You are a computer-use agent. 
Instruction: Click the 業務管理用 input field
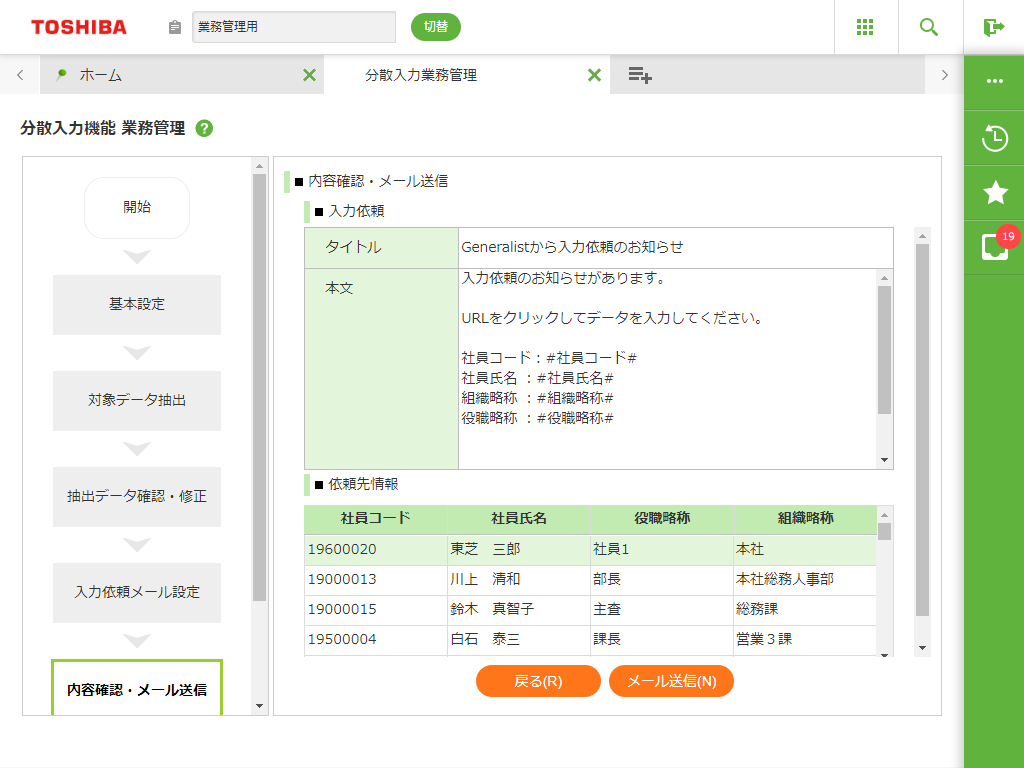[293, 27]
